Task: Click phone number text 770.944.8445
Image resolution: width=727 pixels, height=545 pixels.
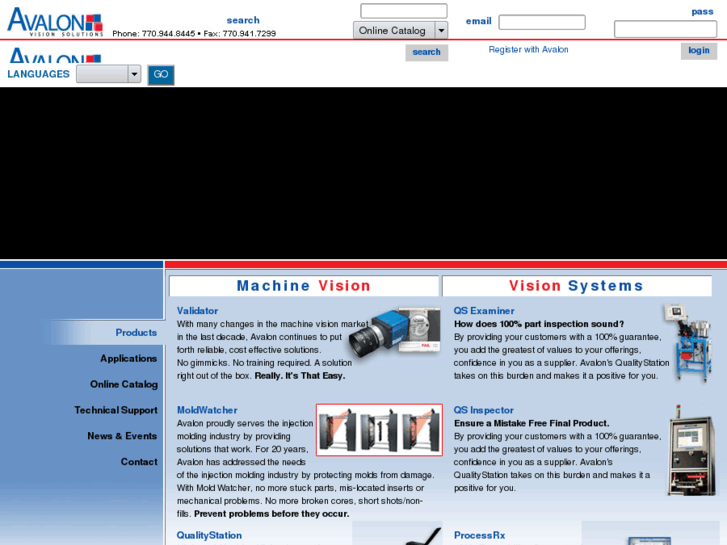Action: point(168,34)
